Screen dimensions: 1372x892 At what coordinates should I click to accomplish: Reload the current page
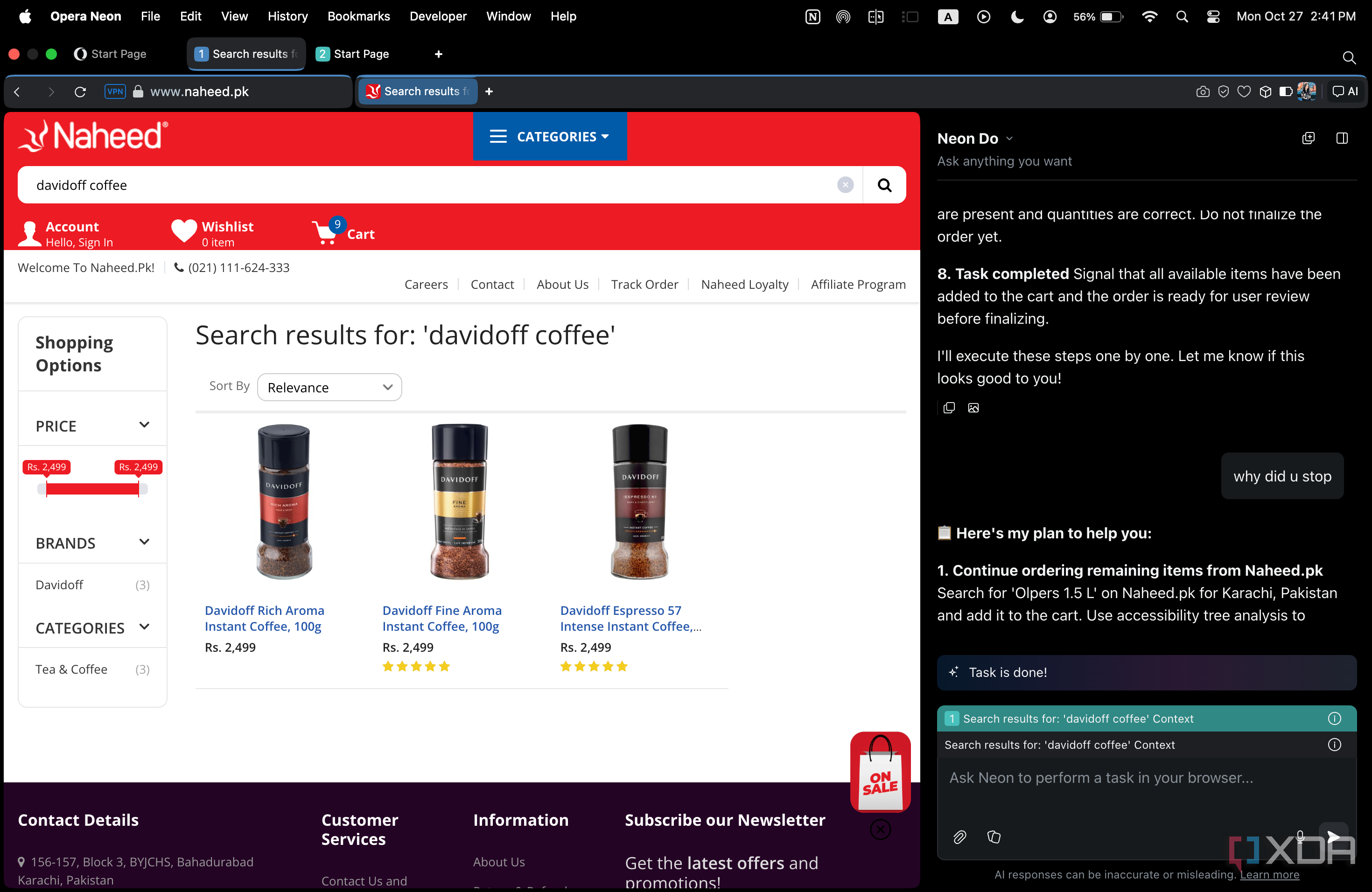80,91
